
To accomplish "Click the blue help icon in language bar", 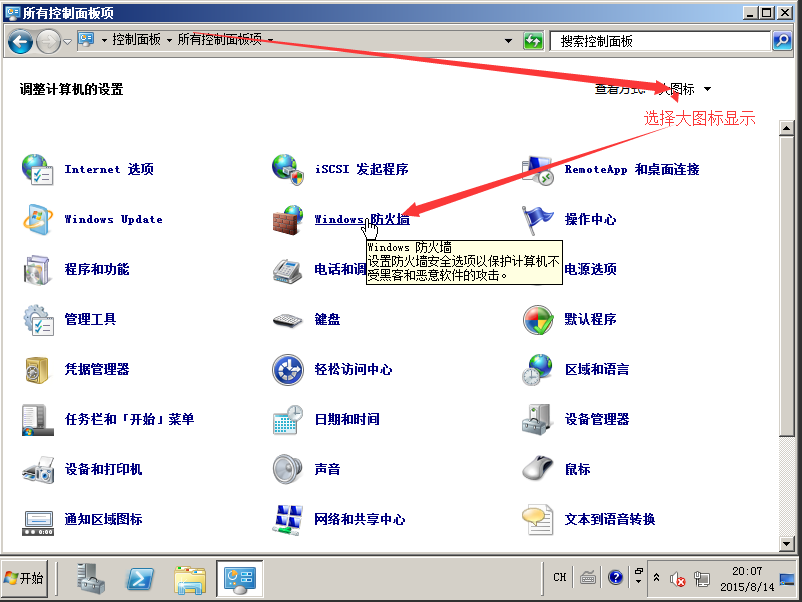I will tap(615, 577).
